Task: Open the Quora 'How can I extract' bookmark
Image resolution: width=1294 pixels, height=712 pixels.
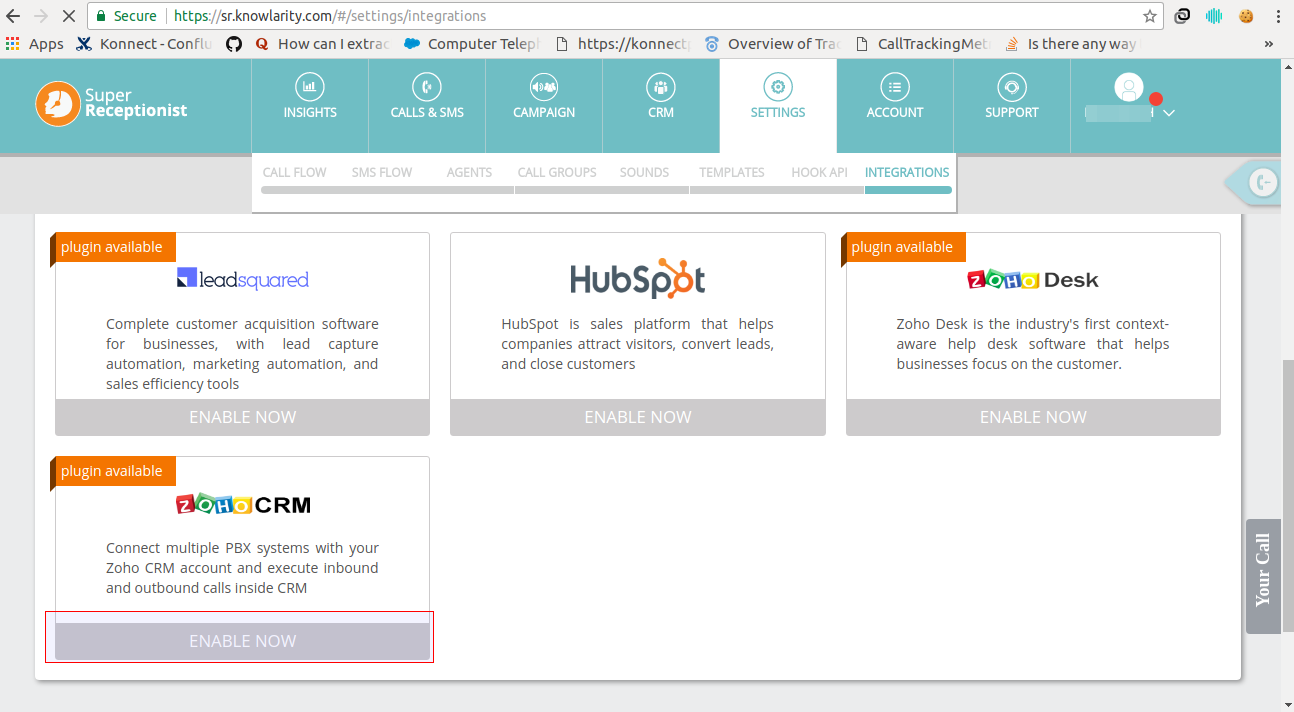Action: (322, 44)
